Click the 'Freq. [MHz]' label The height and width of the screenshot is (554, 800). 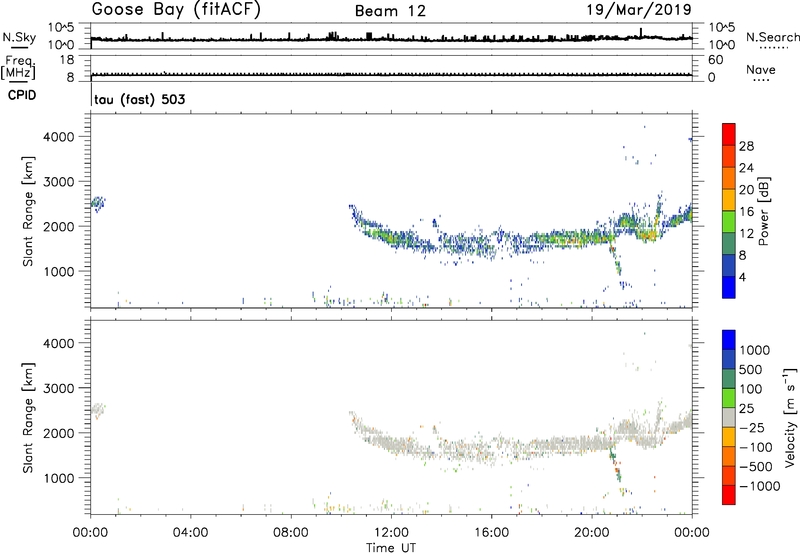pos(19,67)
